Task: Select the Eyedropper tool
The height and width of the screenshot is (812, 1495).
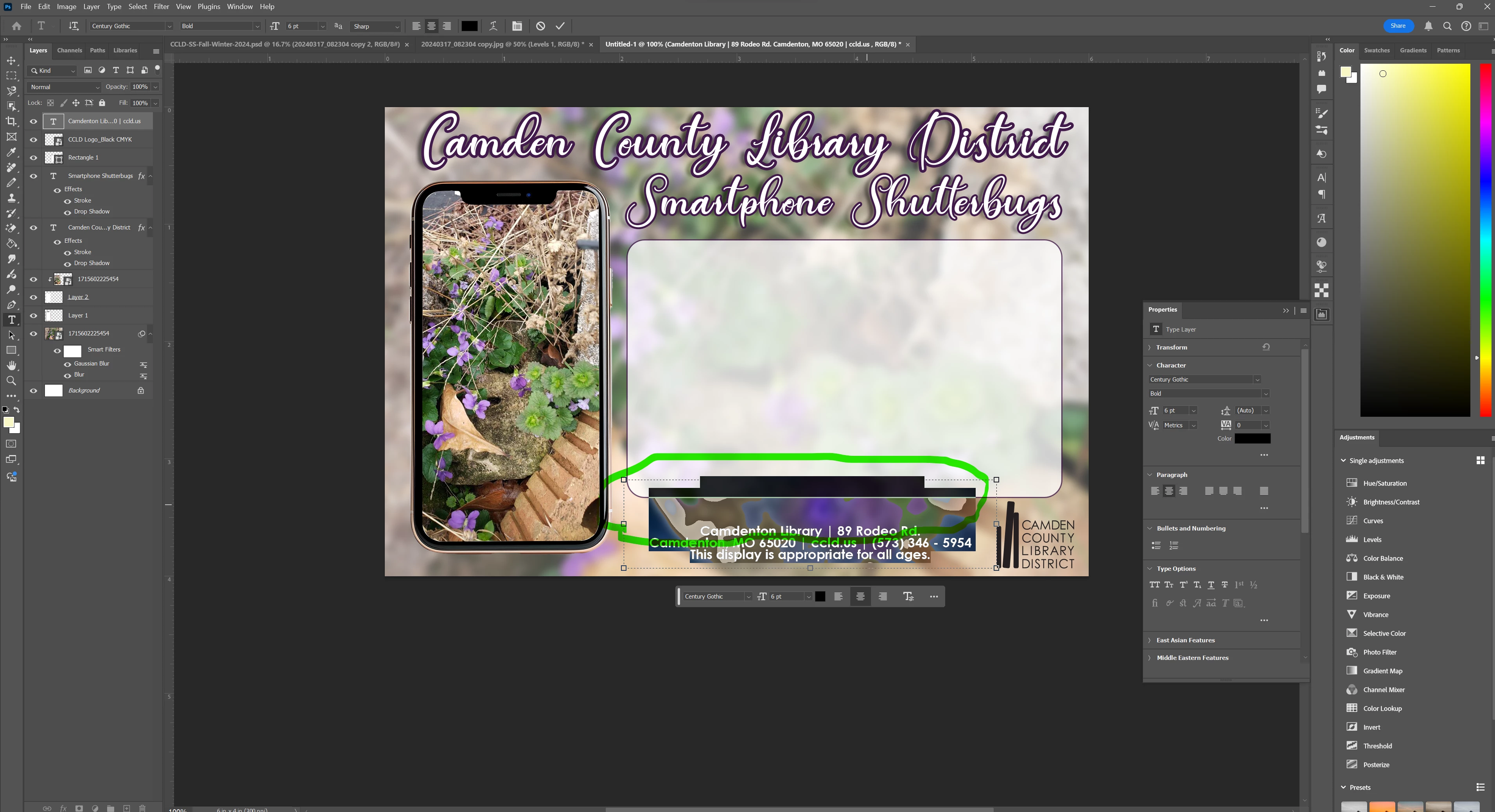Action: coord(11,152)
